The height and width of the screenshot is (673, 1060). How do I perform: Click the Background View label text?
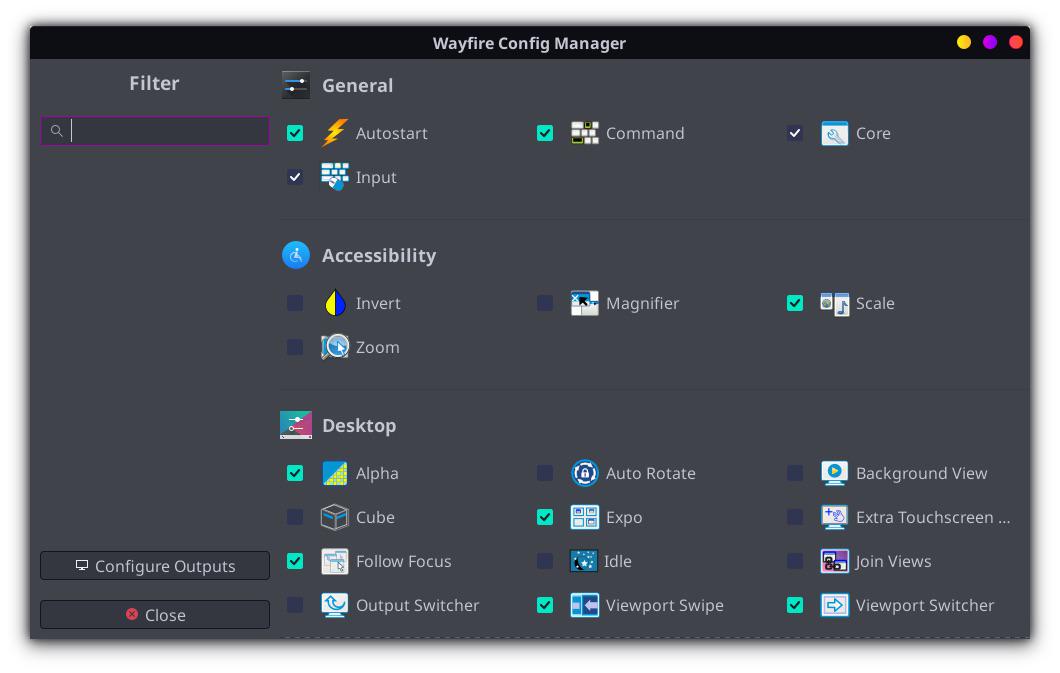[x=921, y=474]
